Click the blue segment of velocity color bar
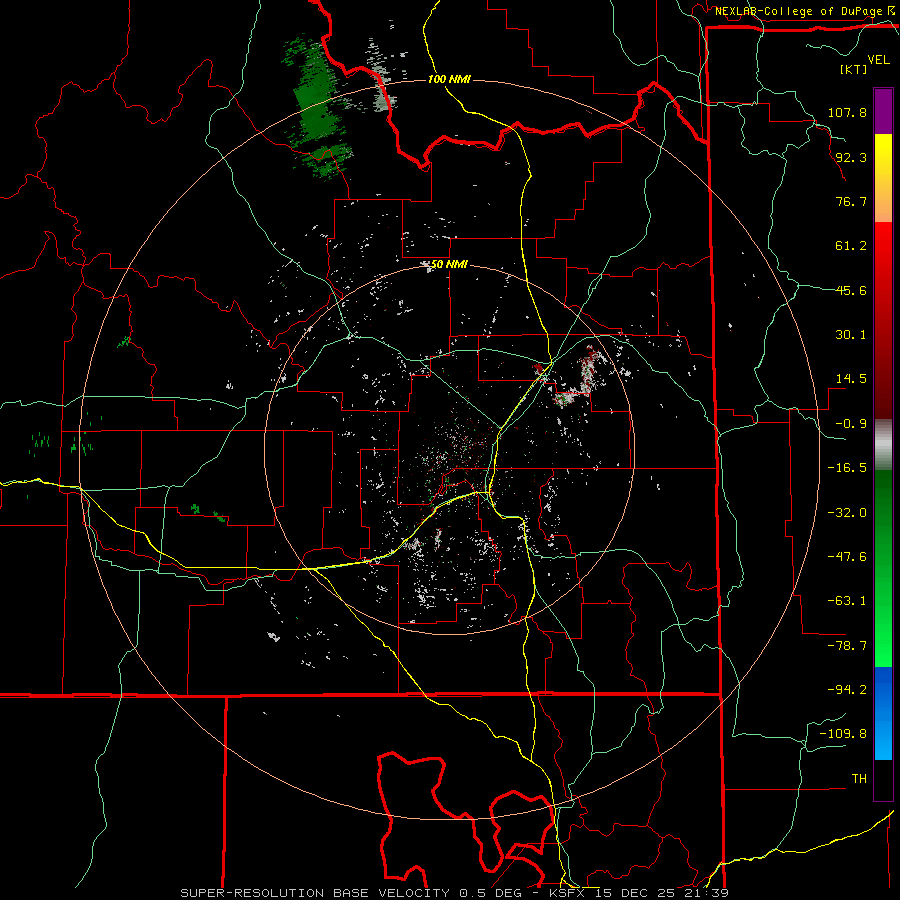900x900 pixels. (883, 713)
